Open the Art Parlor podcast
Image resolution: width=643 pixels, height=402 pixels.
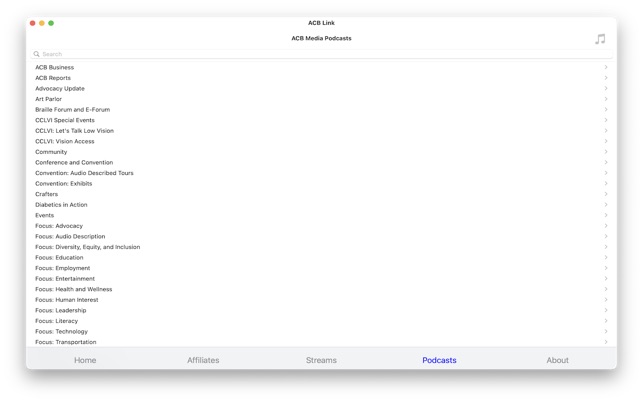(x=322, y=99)
